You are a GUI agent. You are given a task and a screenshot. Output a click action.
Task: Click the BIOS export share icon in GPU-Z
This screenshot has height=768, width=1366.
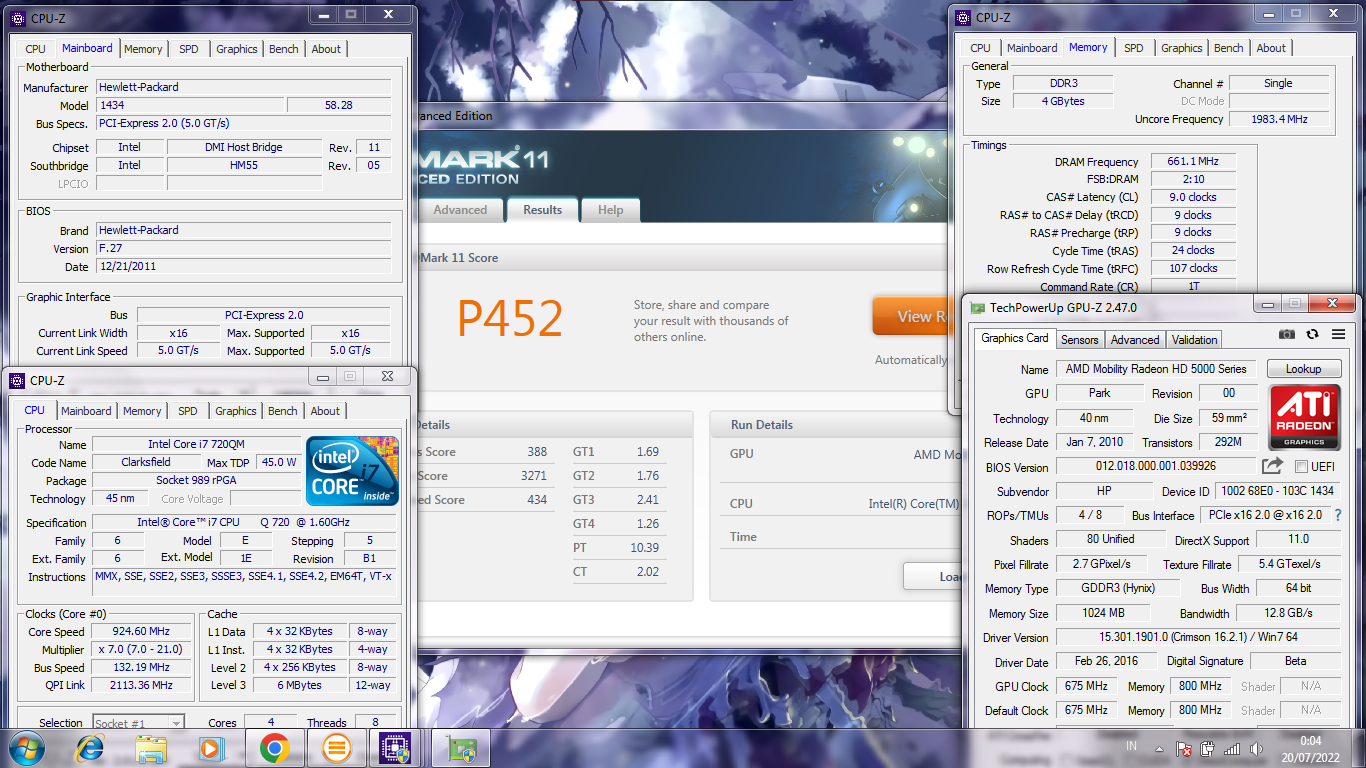tap(1272, 466)
